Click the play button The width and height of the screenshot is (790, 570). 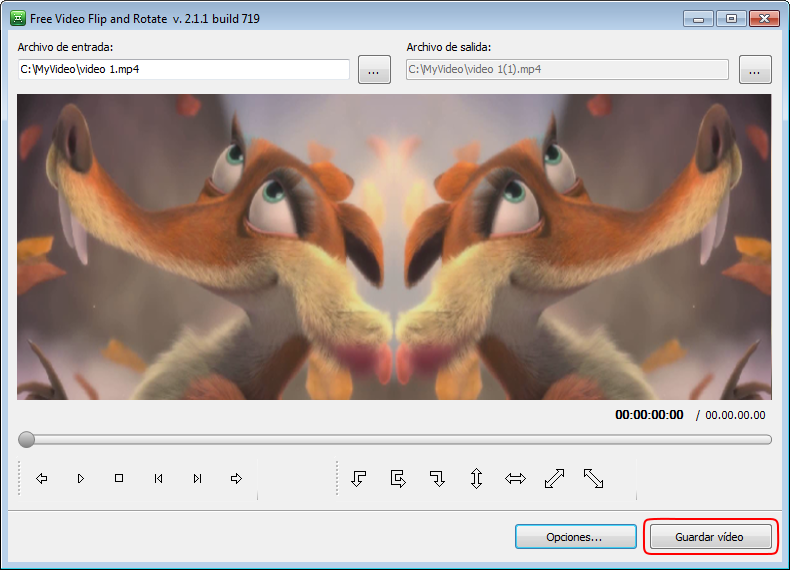[x=80, y=479]
